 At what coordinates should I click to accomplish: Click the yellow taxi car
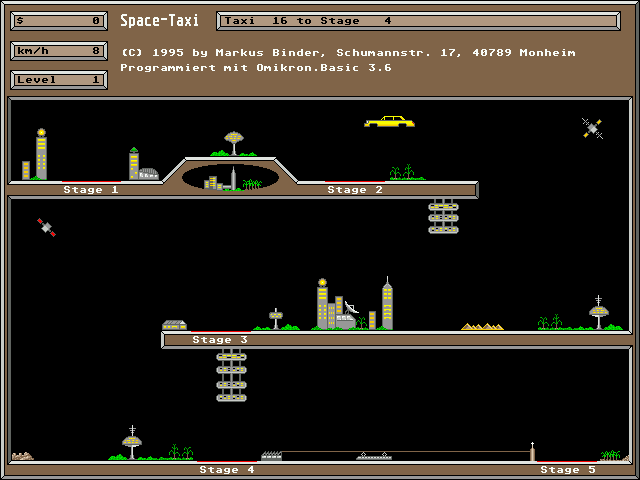tap(389, 121)
